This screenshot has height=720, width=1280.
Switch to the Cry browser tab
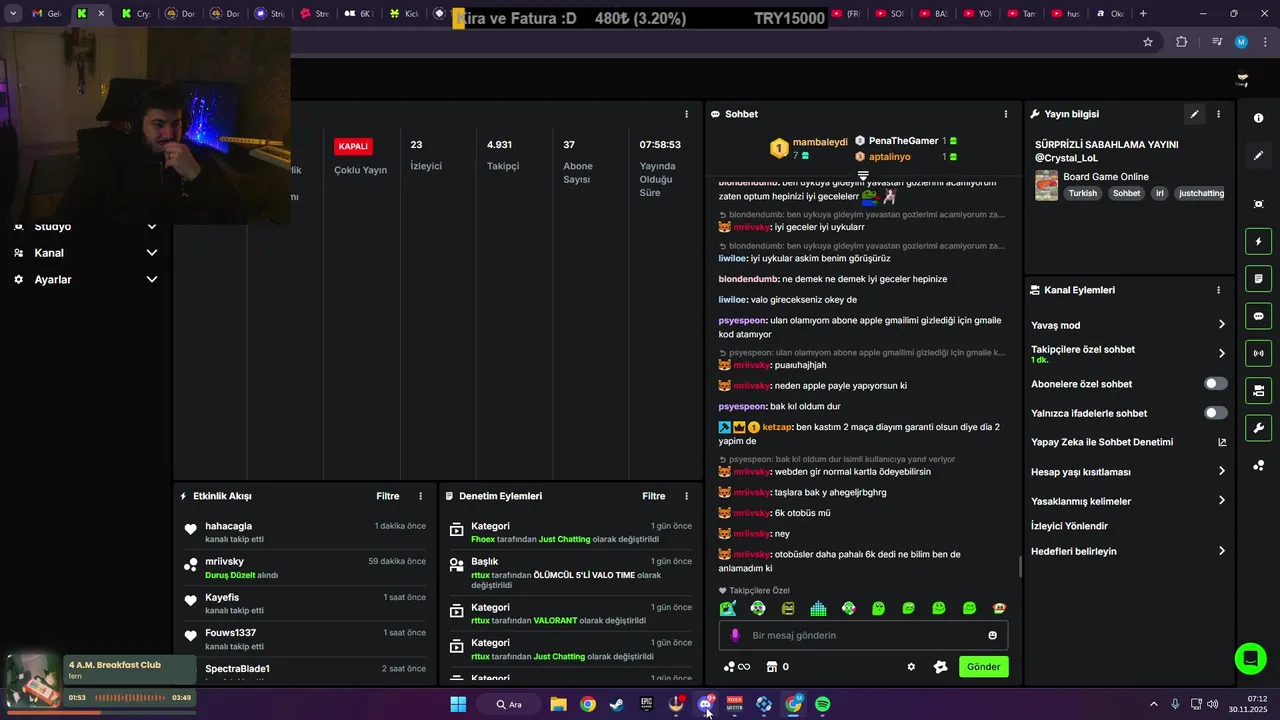point(135,14)
